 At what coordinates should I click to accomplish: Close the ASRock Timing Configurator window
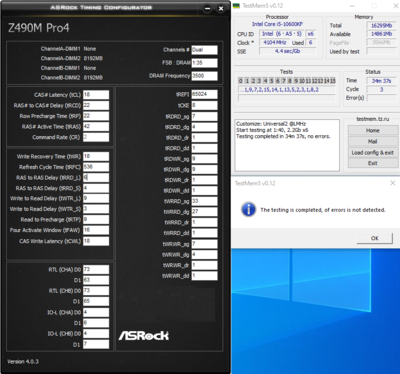pyautogui.click(x=221, y=9)
